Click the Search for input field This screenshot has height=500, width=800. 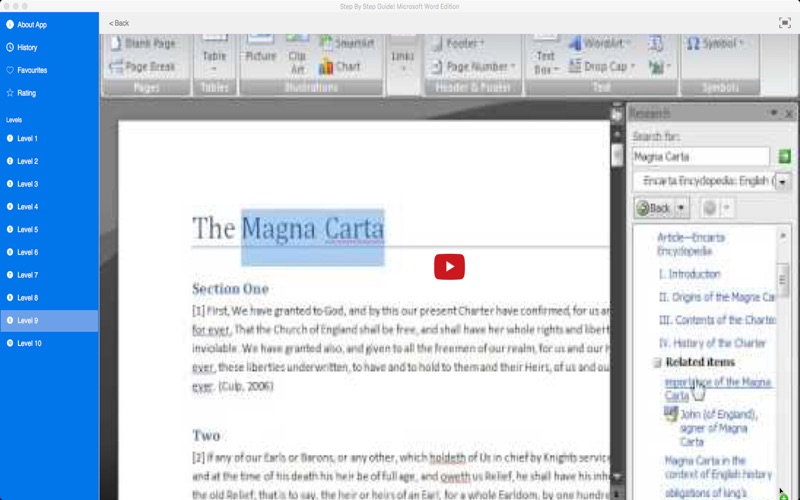pos(701,157)
